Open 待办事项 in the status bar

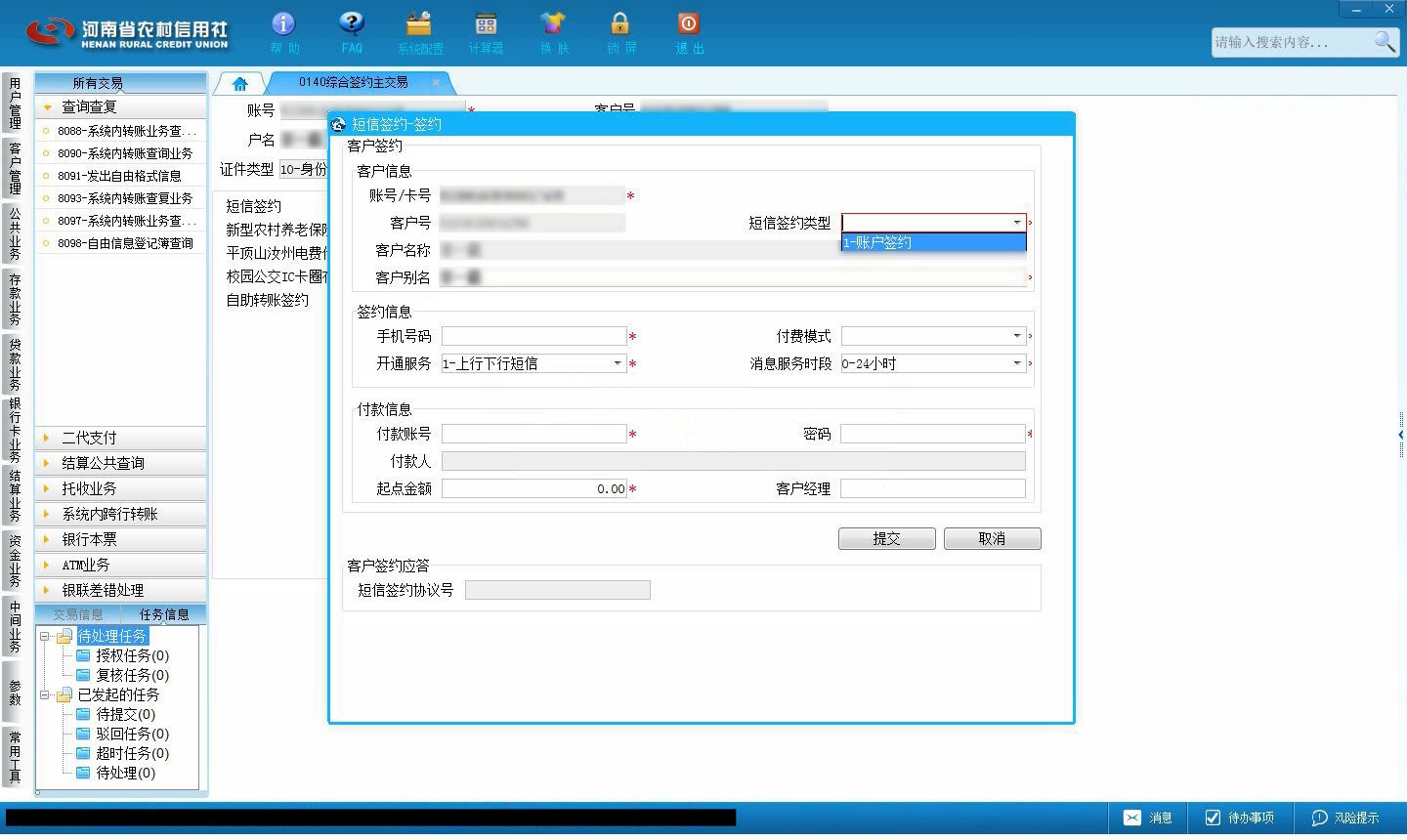click(x=1239, y=818)
